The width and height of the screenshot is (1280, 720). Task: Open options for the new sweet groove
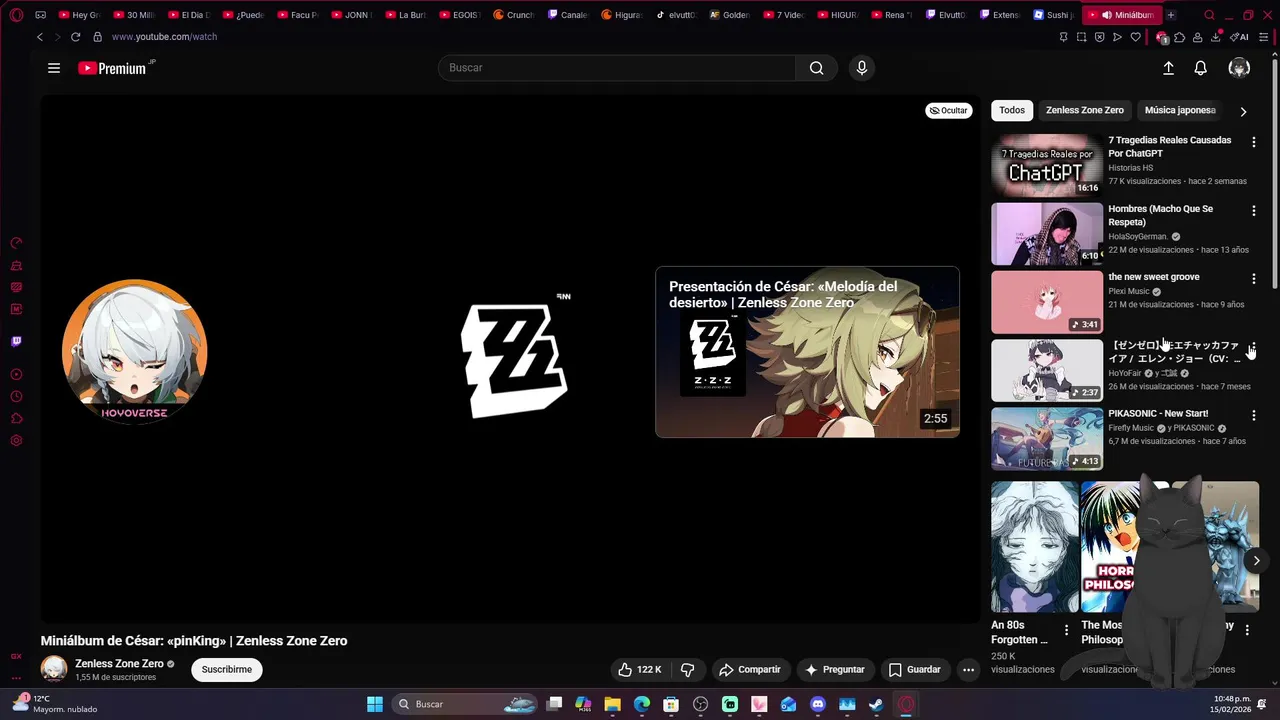coord(1253,279)
